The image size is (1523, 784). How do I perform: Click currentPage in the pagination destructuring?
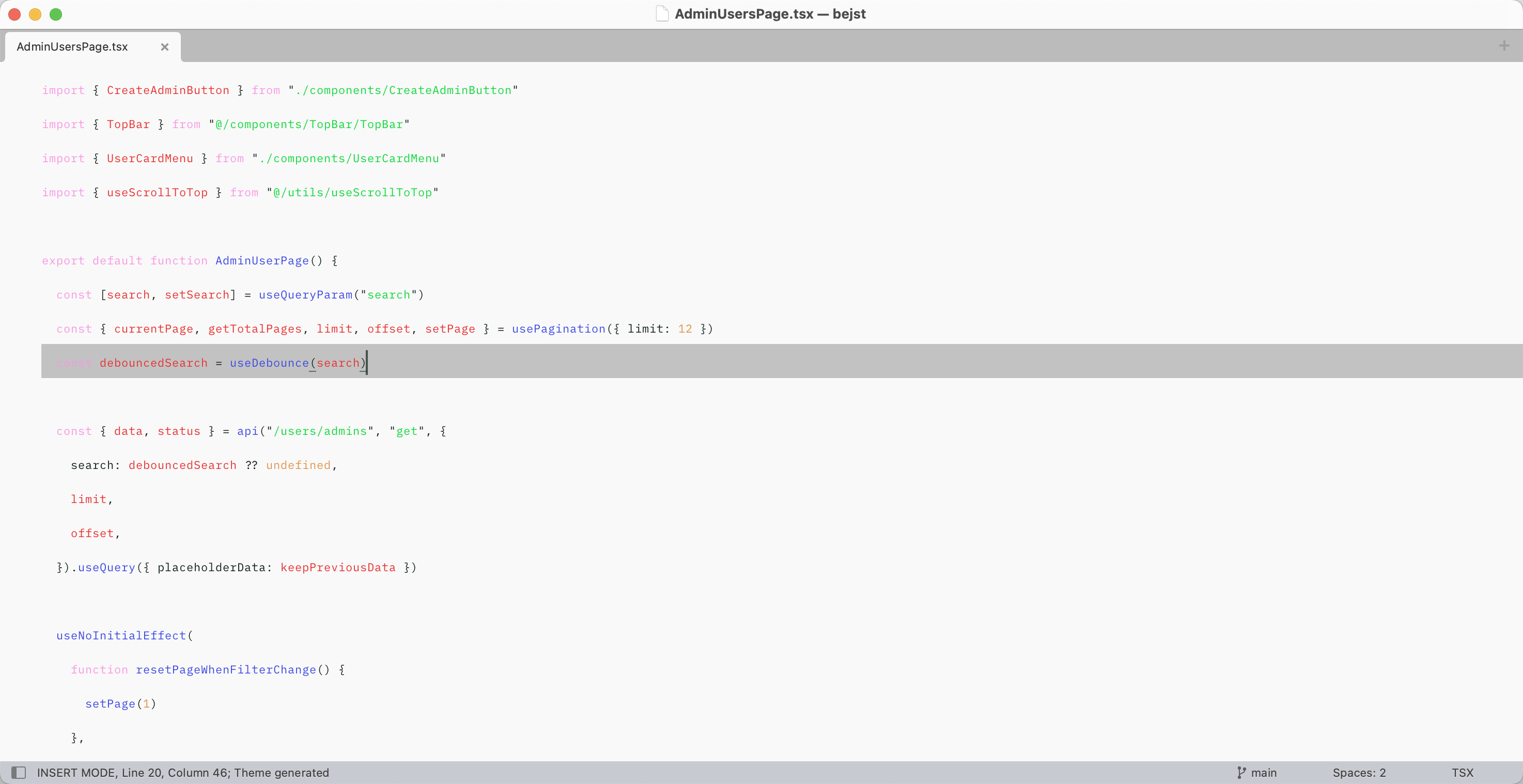click(x=154, y=329)
